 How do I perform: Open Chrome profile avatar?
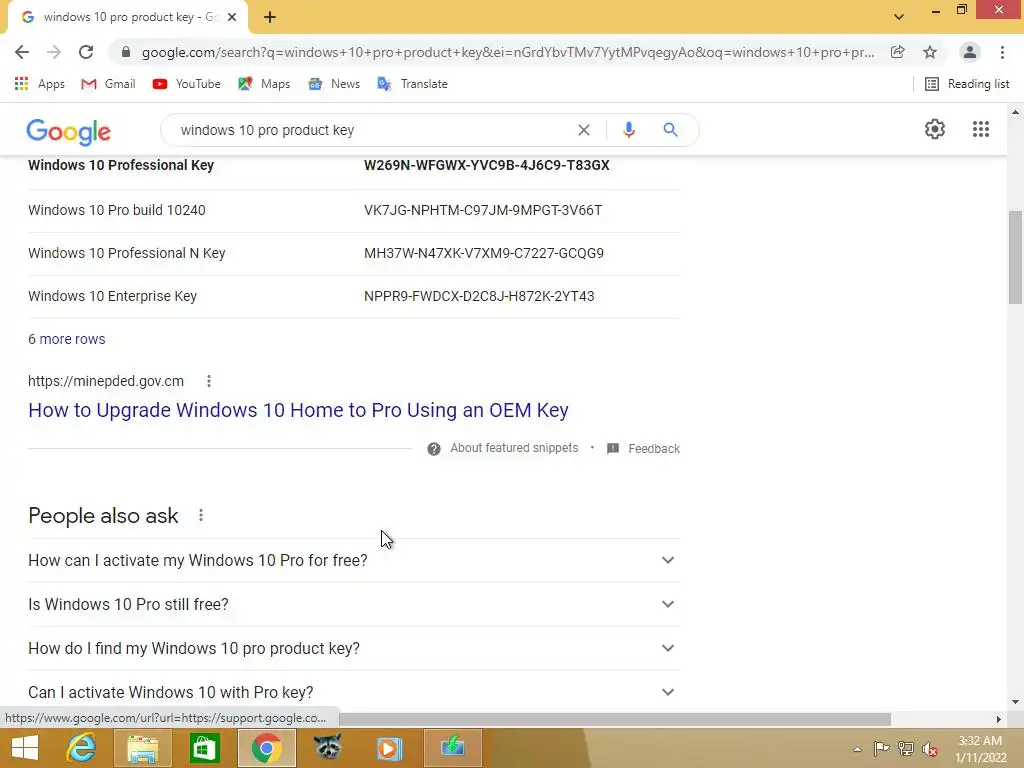click(x=970, y=52)
